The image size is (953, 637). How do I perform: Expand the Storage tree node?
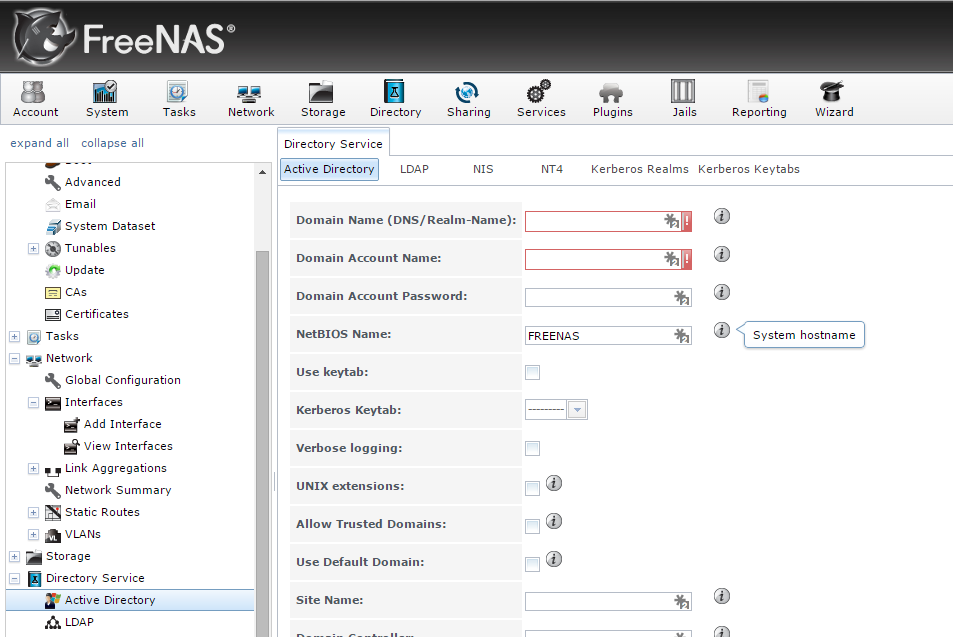[15, 557]
